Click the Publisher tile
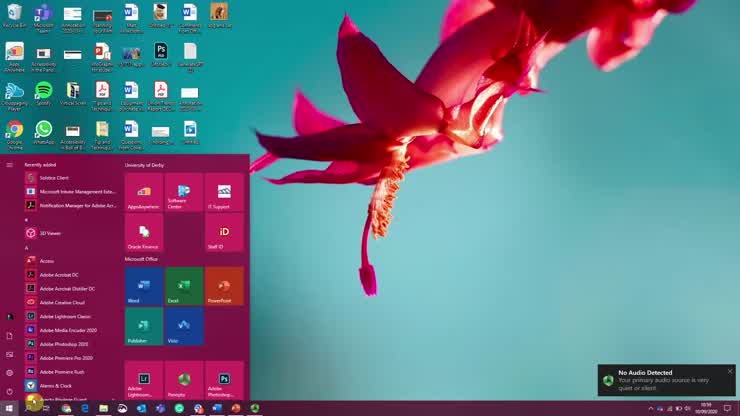 (144, 326)
